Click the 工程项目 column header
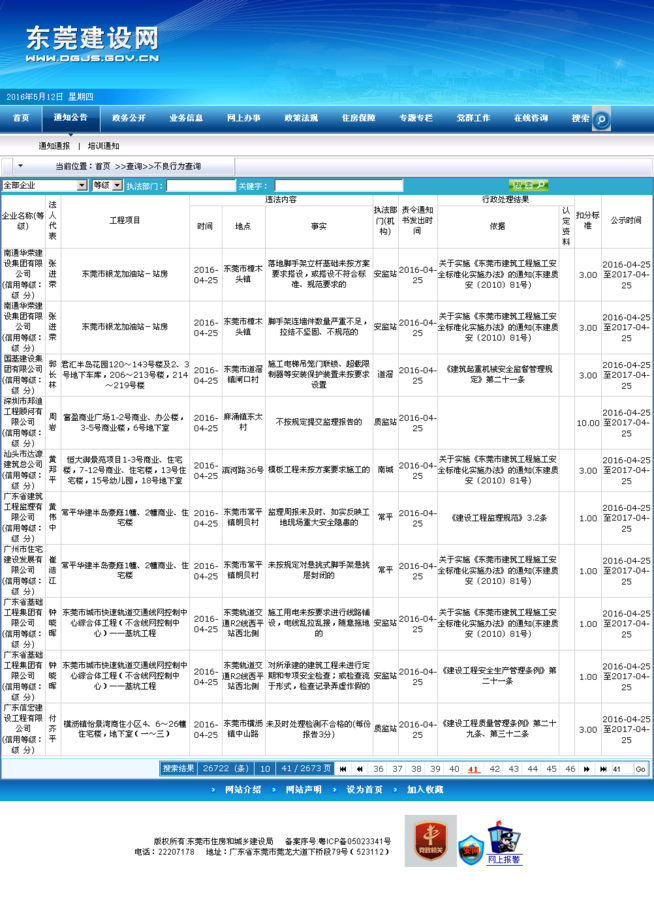 [x=125, y=220]
